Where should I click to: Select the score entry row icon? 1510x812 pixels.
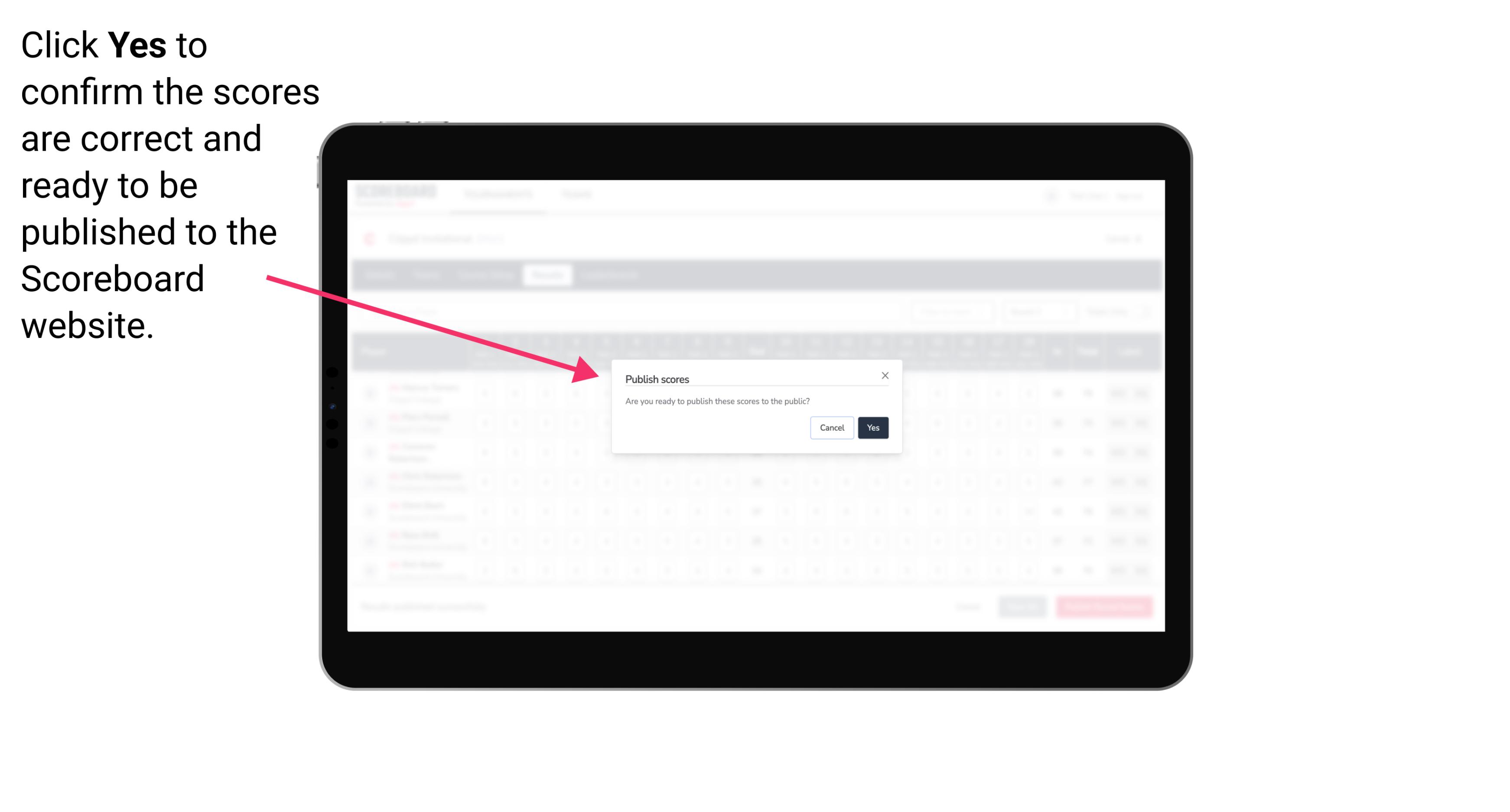click(371, 393)
